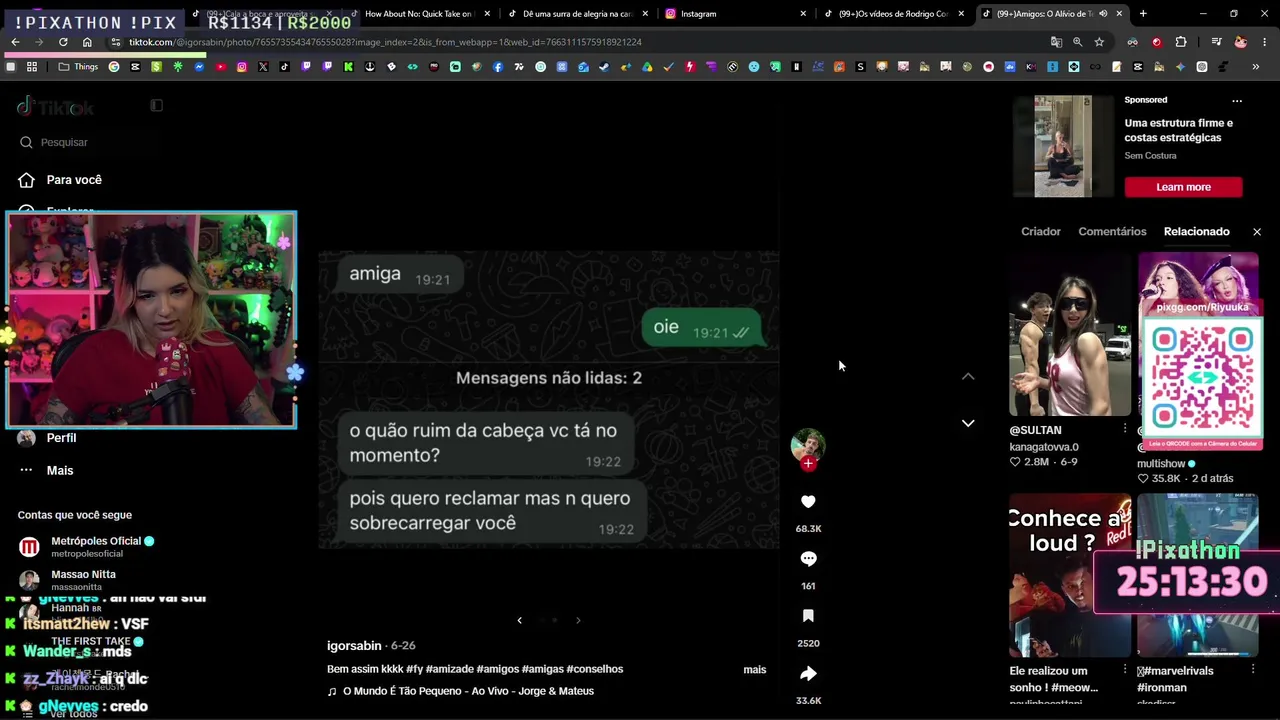This screenshot has height=720, width=1280.
Task: Open the Jorge & Mateus music track link
Action: tap(468, 691)
